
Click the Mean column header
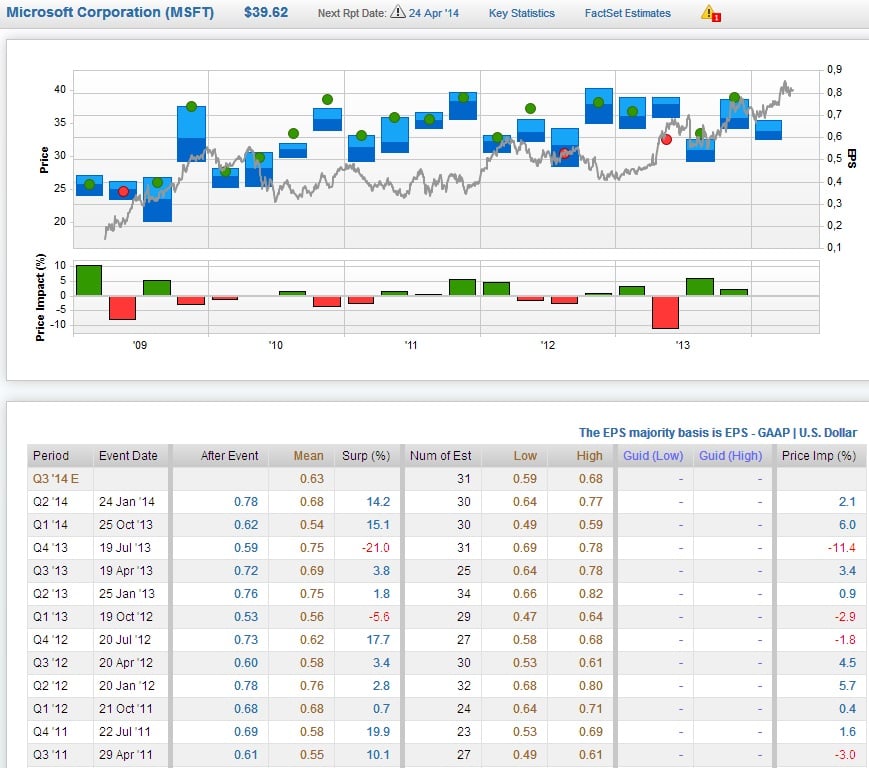308,455
